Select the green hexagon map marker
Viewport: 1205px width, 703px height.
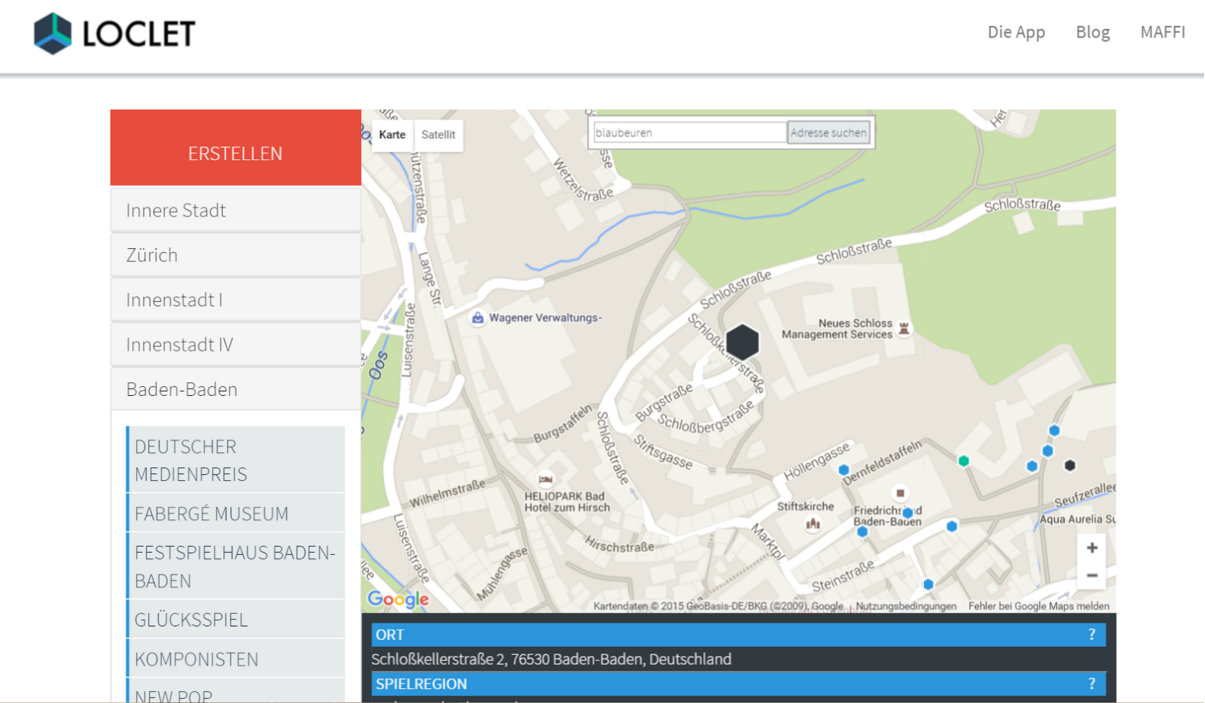click(963, 461)
